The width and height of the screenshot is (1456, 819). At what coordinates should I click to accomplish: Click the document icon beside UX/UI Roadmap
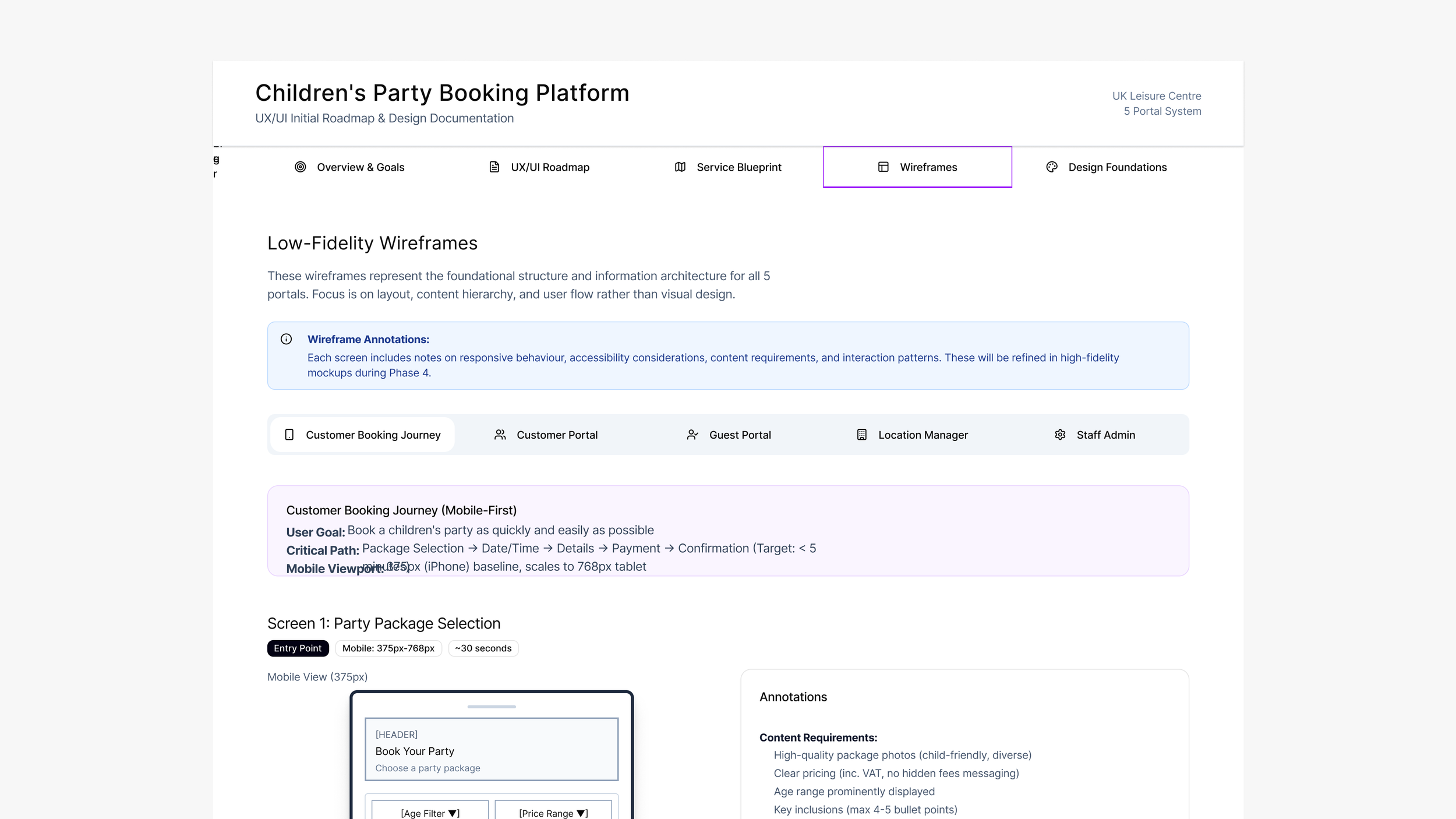(494, 167)
